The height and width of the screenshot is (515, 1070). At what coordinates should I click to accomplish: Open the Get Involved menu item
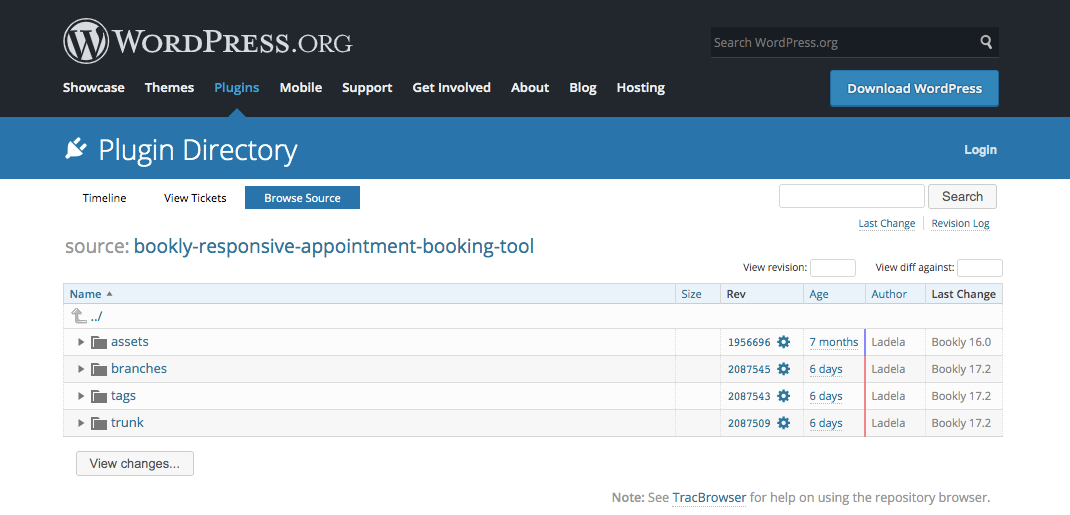[452, 87]
